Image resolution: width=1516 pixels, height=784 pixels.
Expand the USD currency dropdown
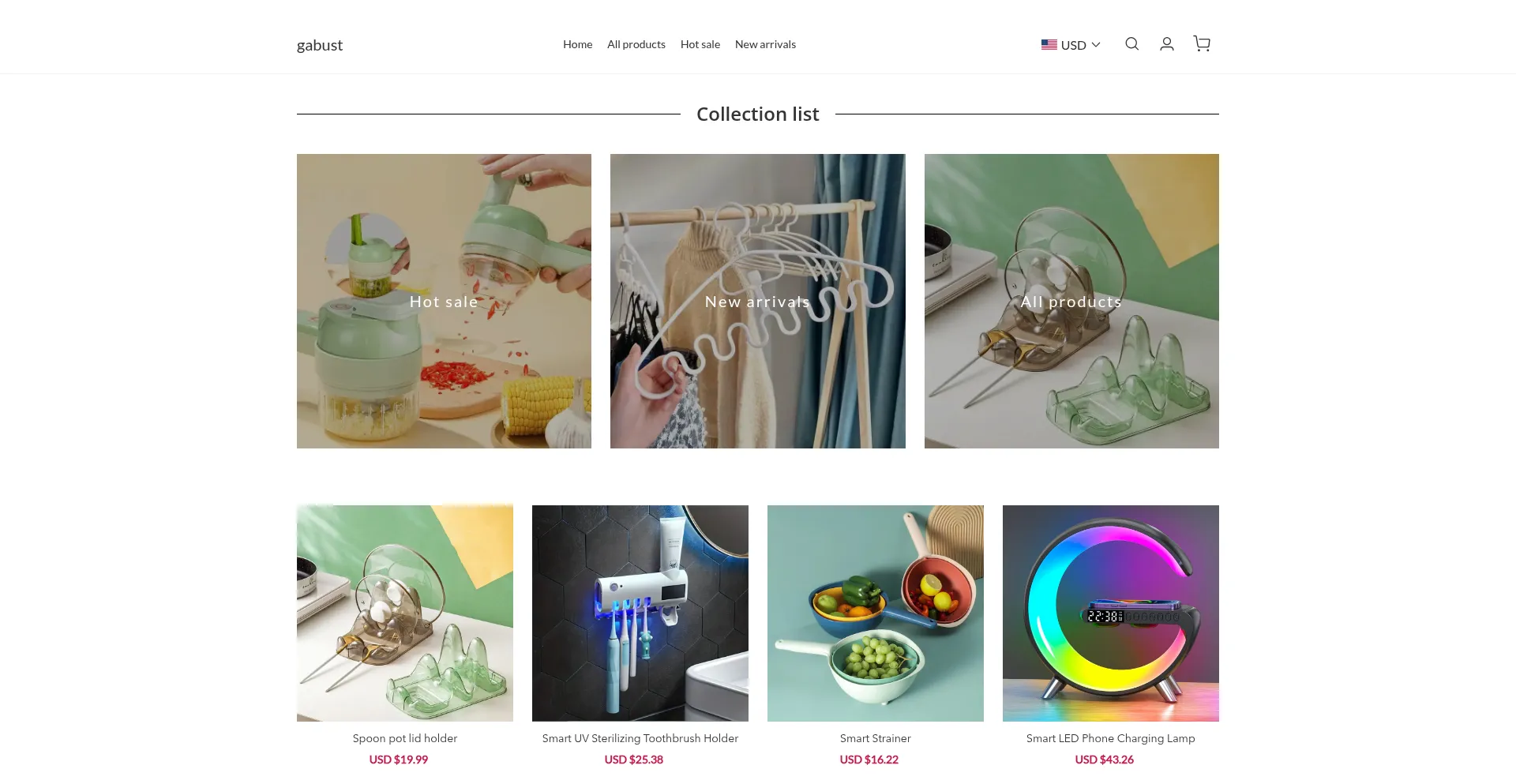[1071, 45]
